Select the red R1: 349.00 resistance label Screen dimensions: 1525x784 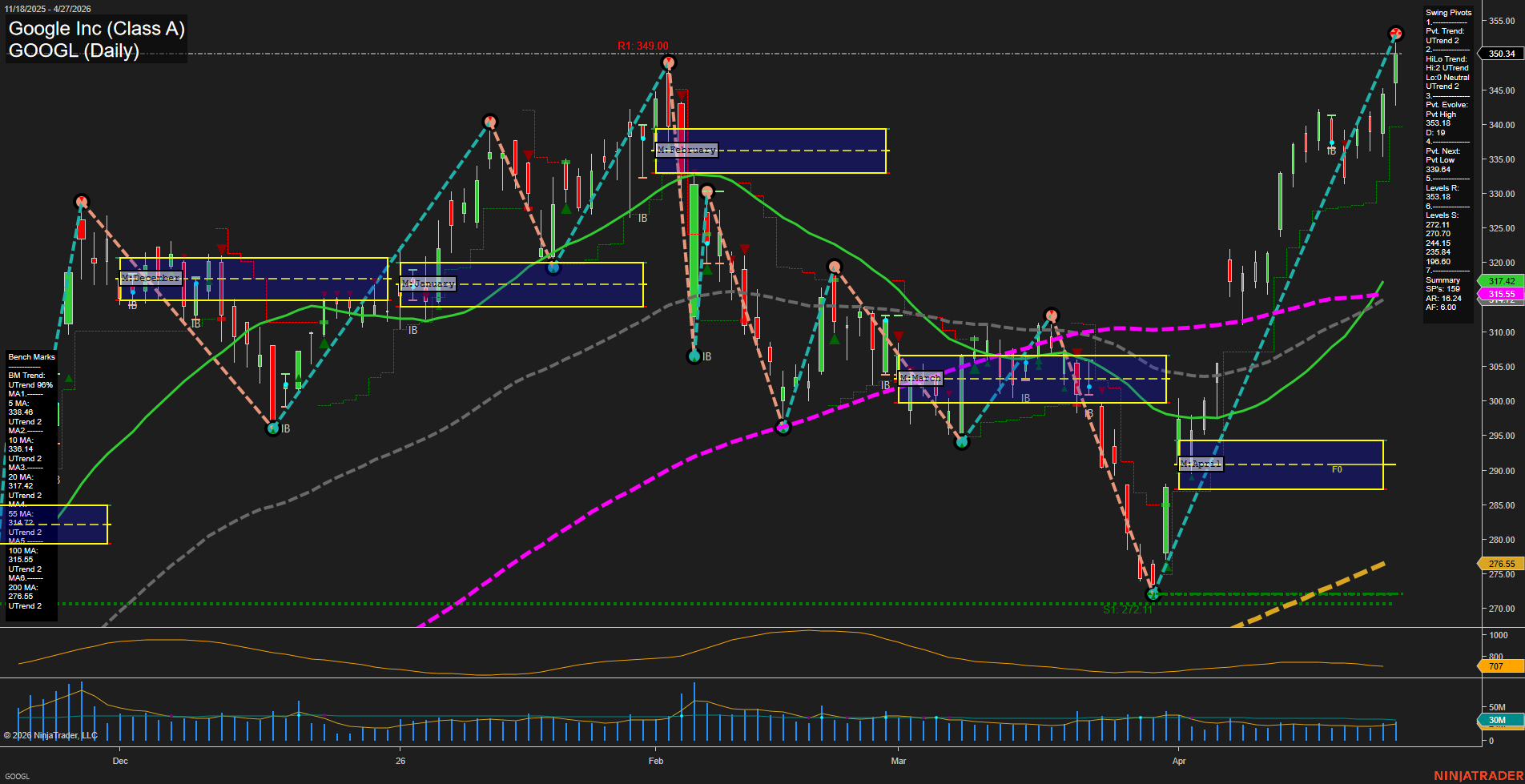coord(642,46)
